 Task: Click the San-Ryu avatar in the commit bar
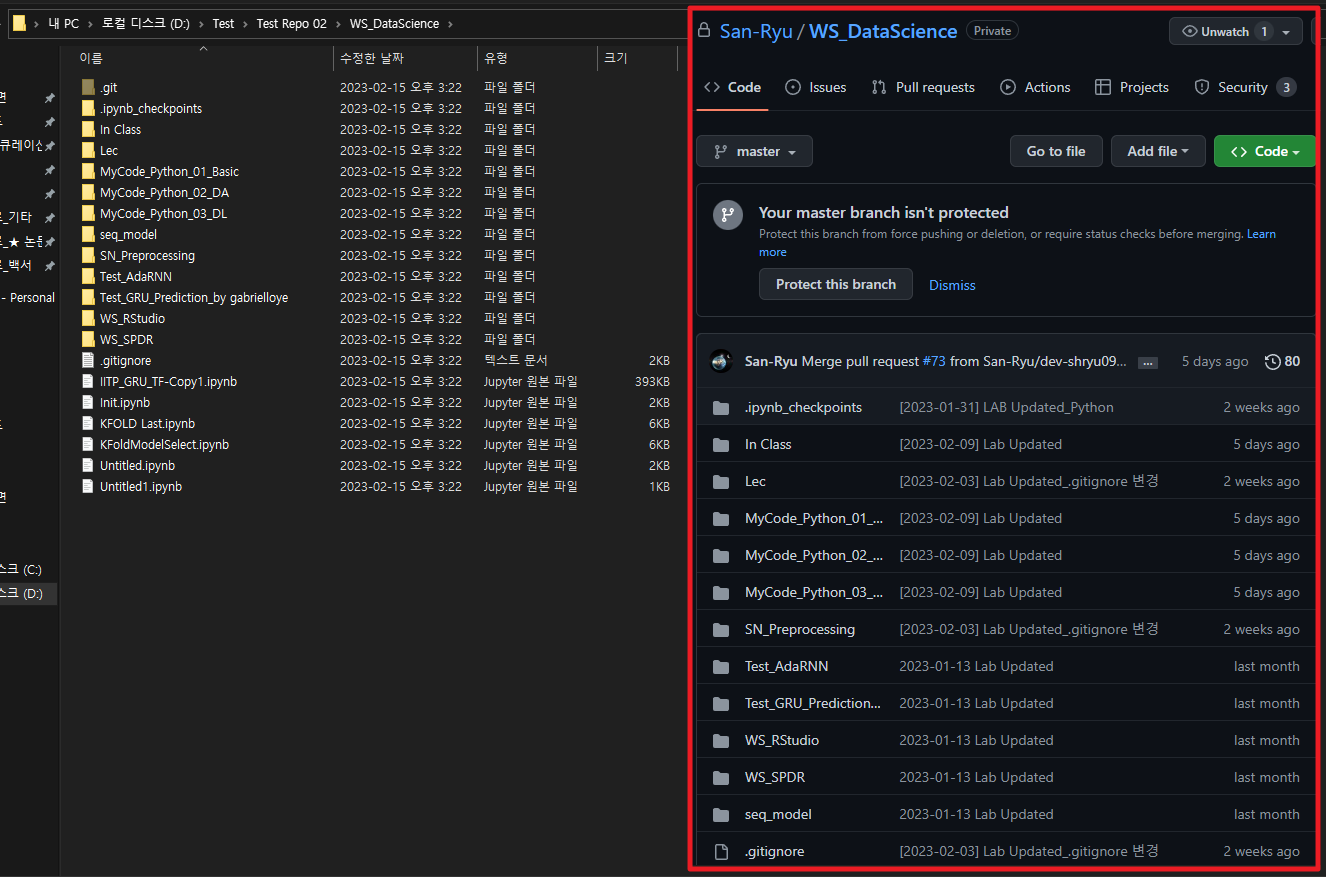click(721, 361)
